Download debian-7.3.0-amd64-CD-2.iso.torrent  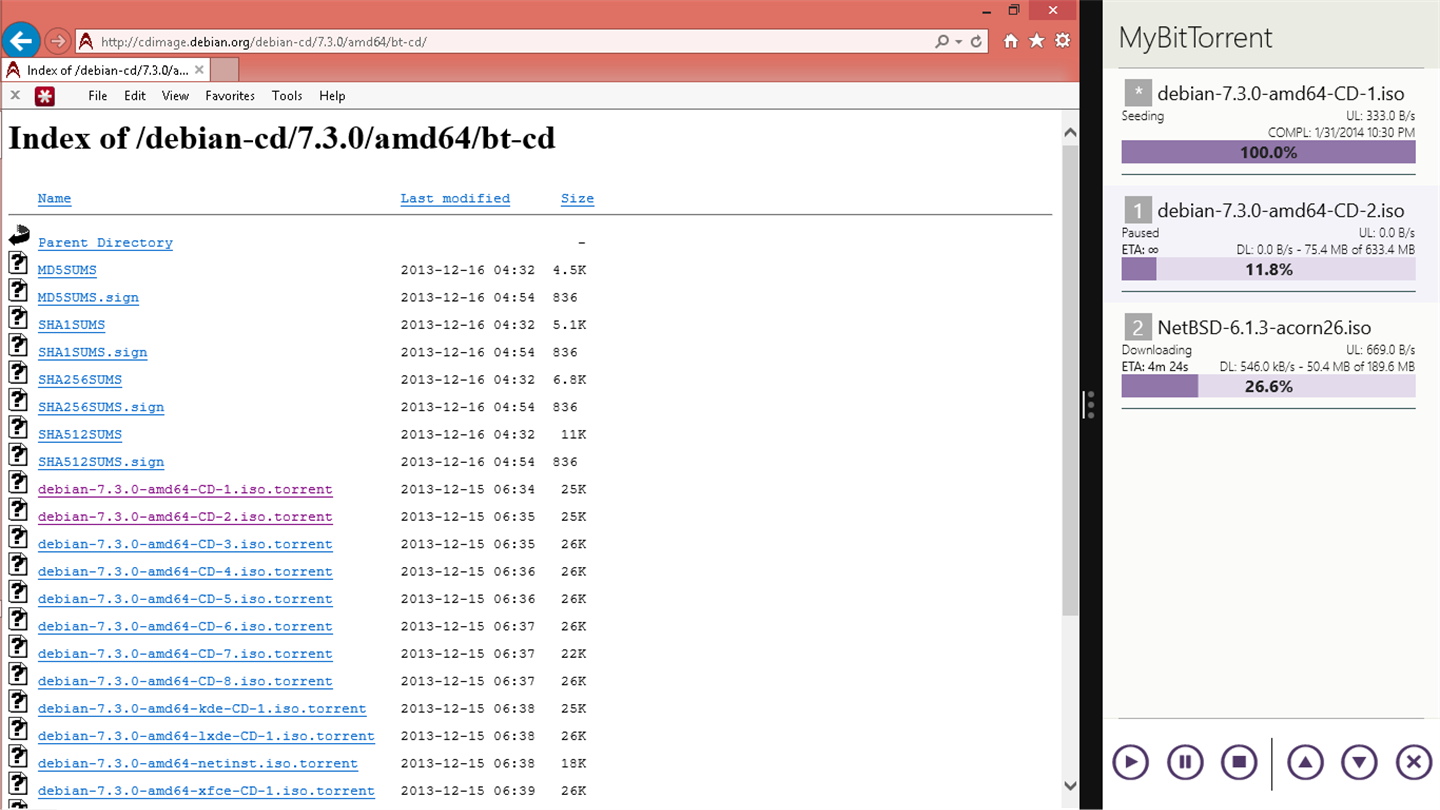tap(185, 517)
